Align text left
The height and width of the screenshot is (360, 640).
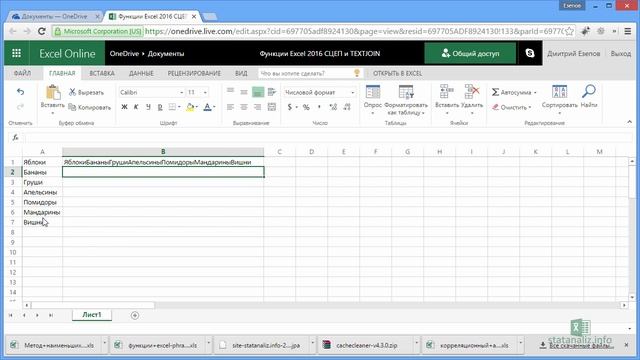coord(231,107)
